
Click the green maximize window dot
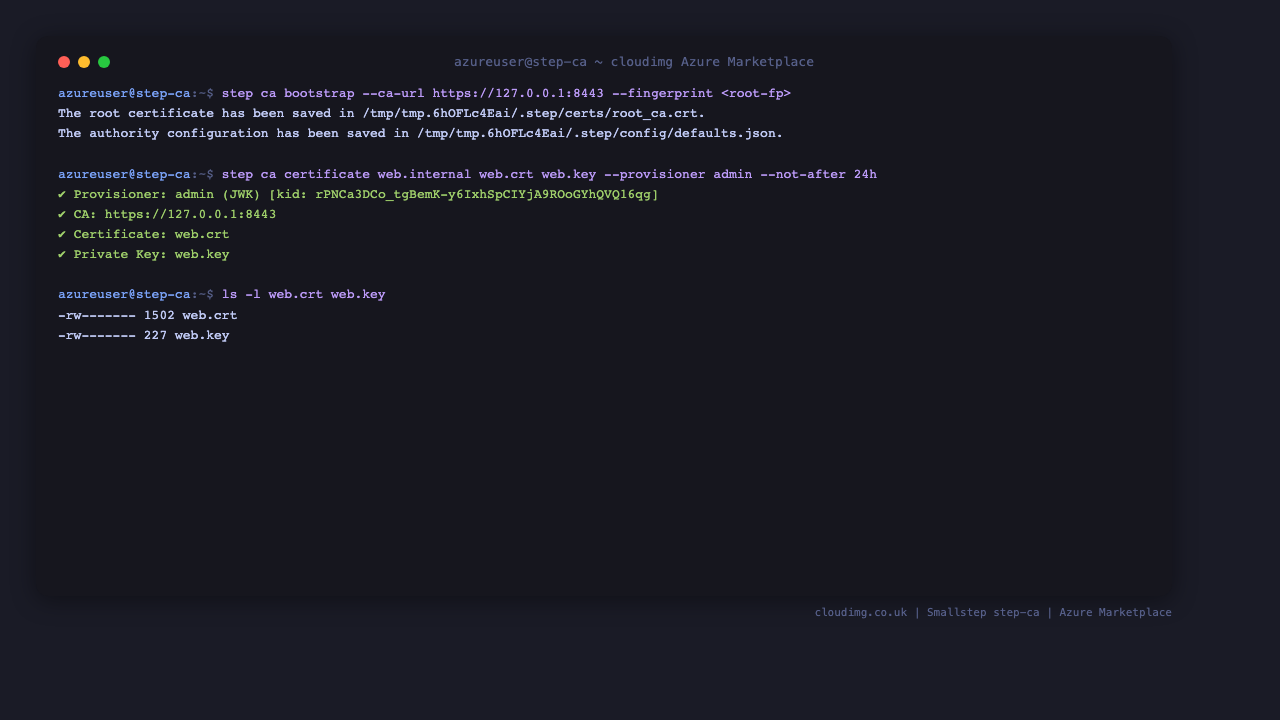coord(104,62)
